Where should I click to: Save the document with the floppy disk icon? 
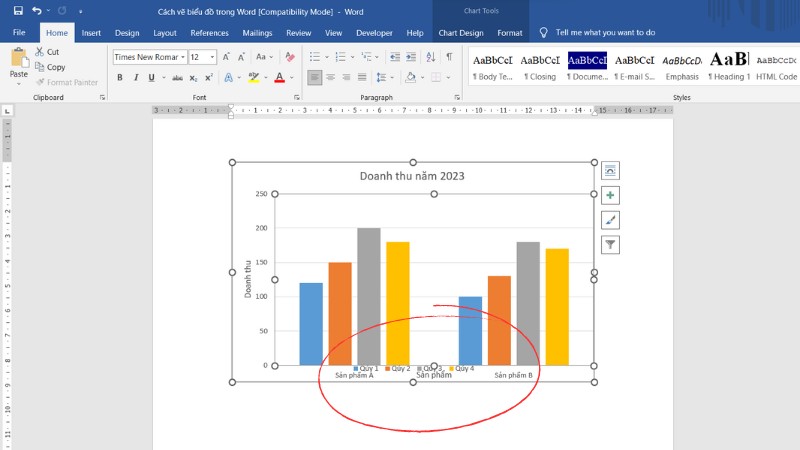coord(18,11)
